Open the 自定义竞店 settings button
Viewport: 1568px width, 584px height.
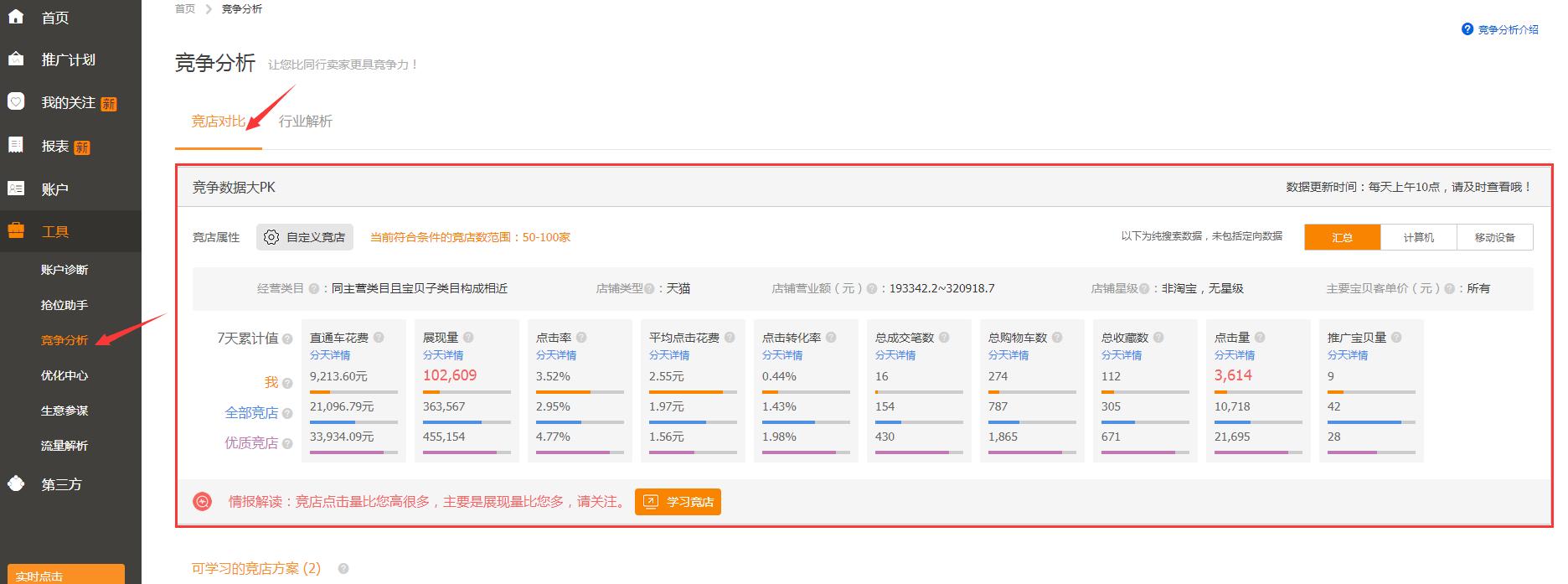(x=305, y=237)
